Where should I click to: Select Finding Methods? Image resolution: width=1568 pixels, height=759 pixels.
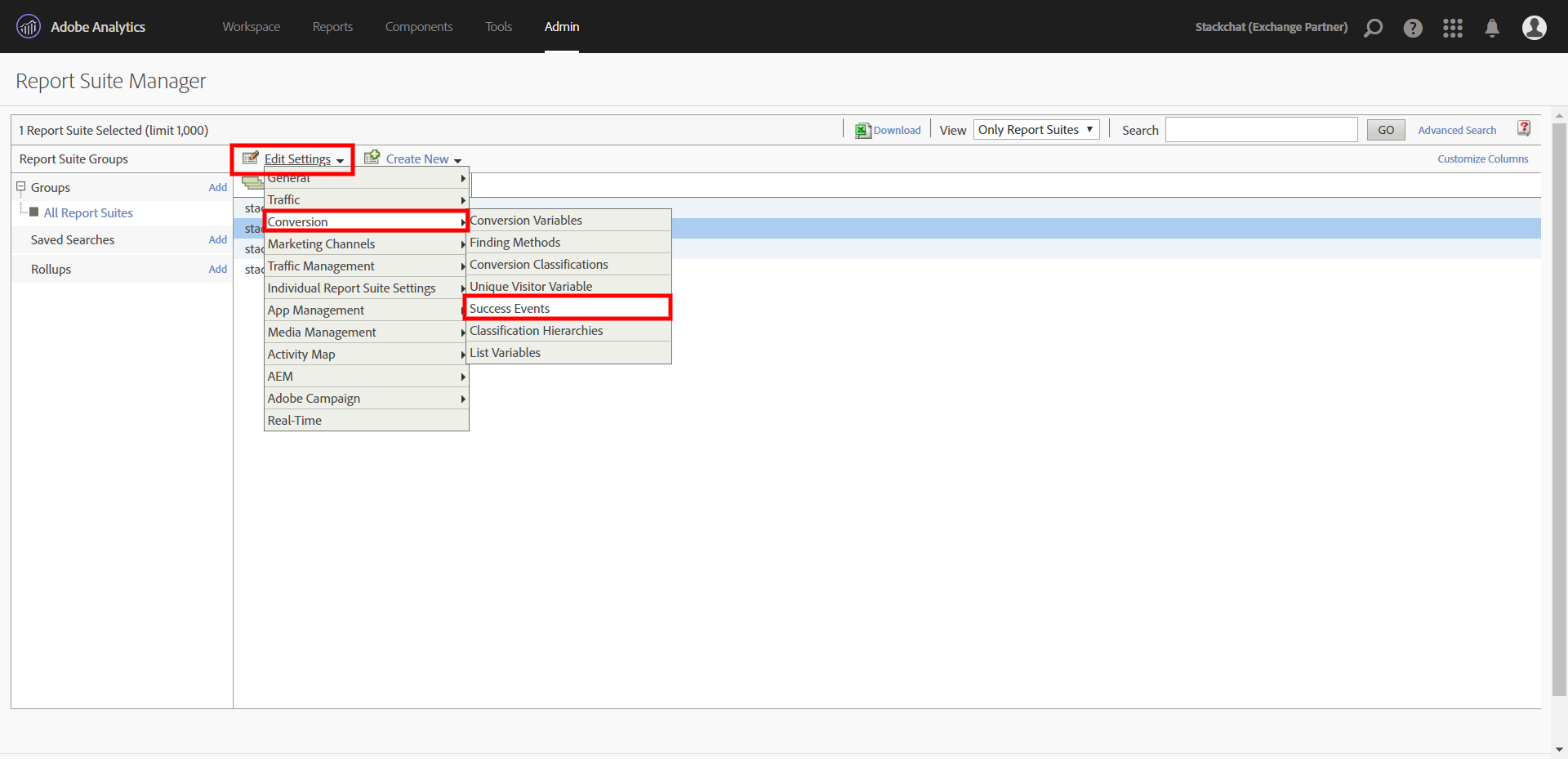coord(569,243)
